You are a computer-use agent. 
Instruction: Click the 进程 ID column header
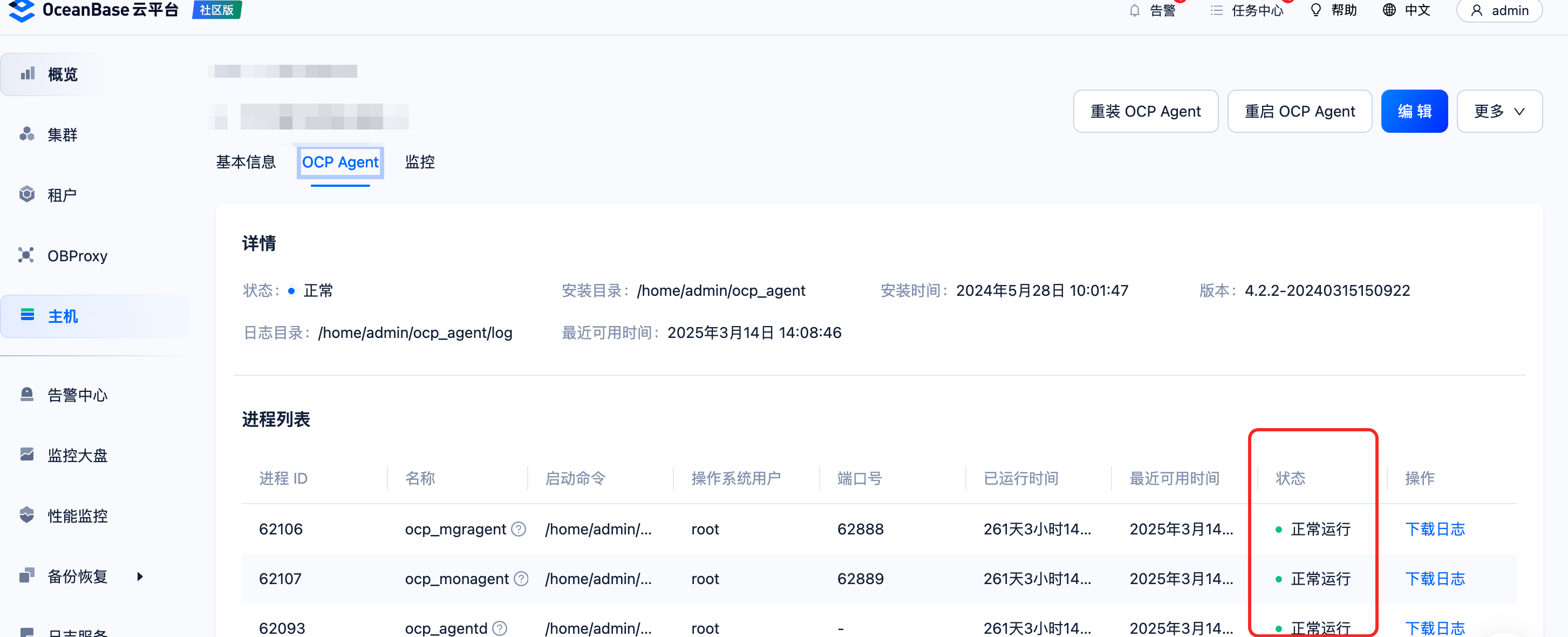pyautogui.click(x=283, y=478)
